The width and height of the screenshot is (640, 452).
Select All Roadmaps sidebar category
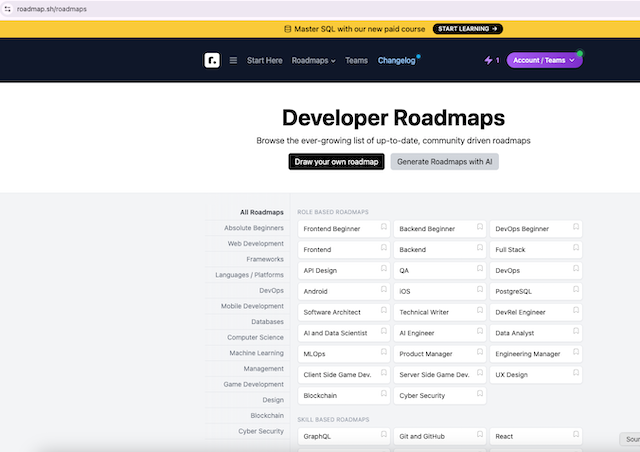(x=262, y=212)
